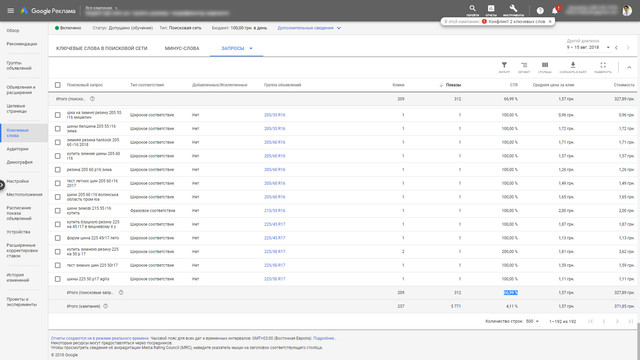Click the green enabled status dot

coord(57,28)
